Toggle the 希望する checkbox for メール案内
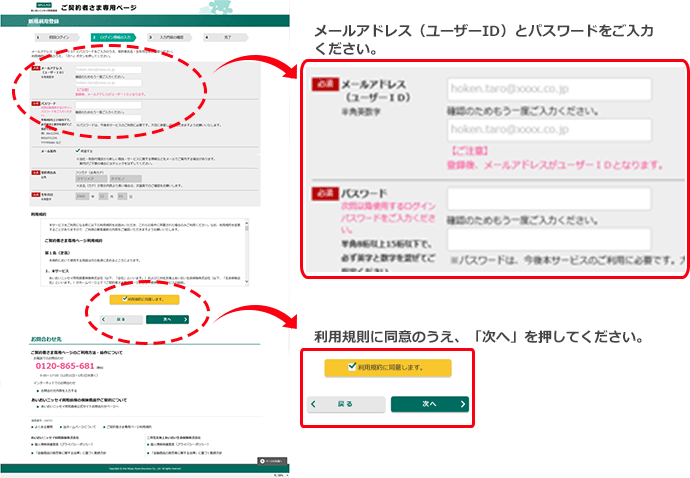Viewport: 690px width, 478px height. click(79, 151)
